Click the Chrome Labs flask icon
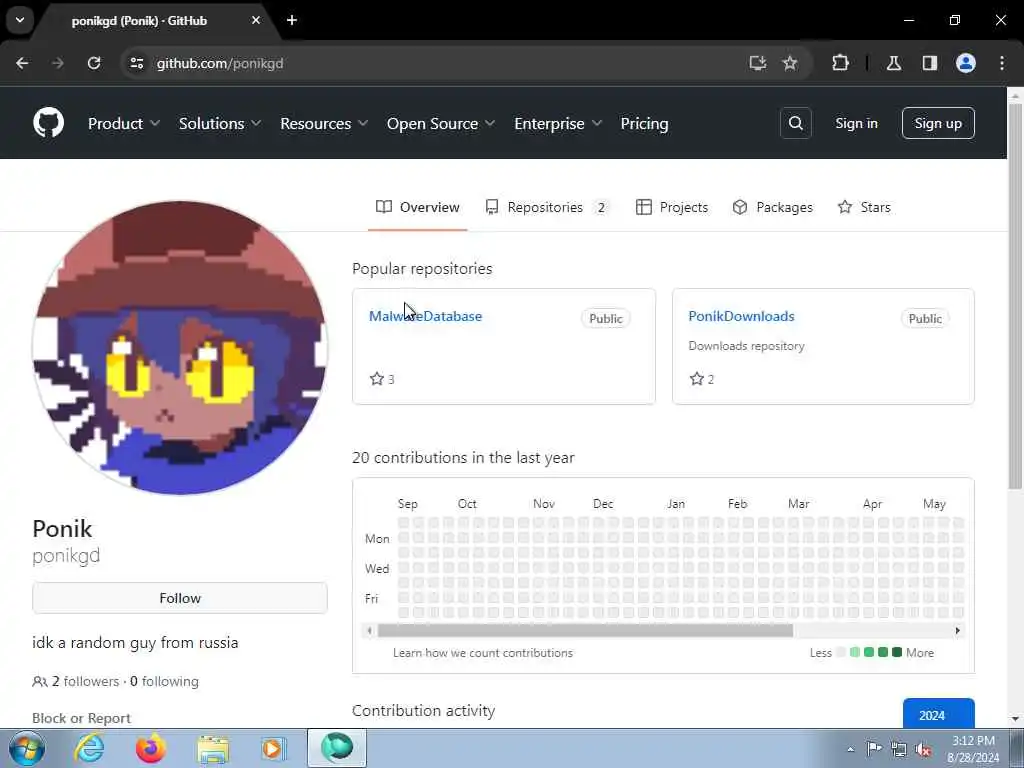 coord(894,63)
